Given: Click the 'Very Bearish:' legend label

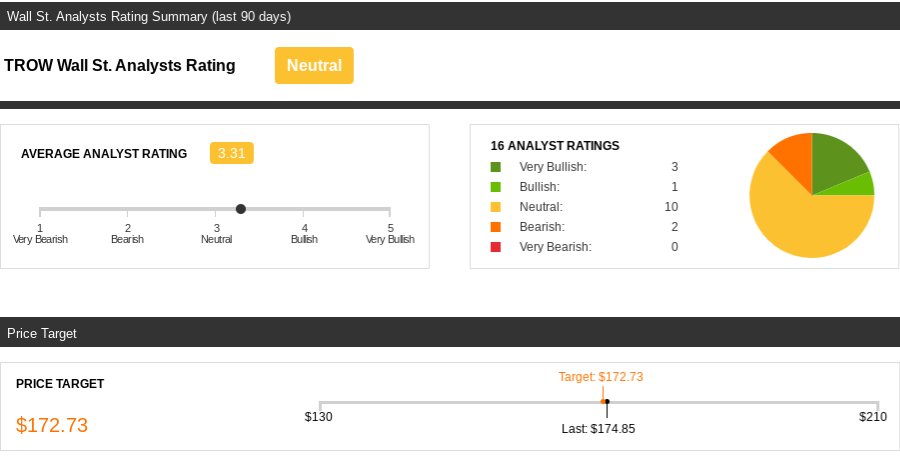Looking at the screenshot, I should (x=556, y=247).
